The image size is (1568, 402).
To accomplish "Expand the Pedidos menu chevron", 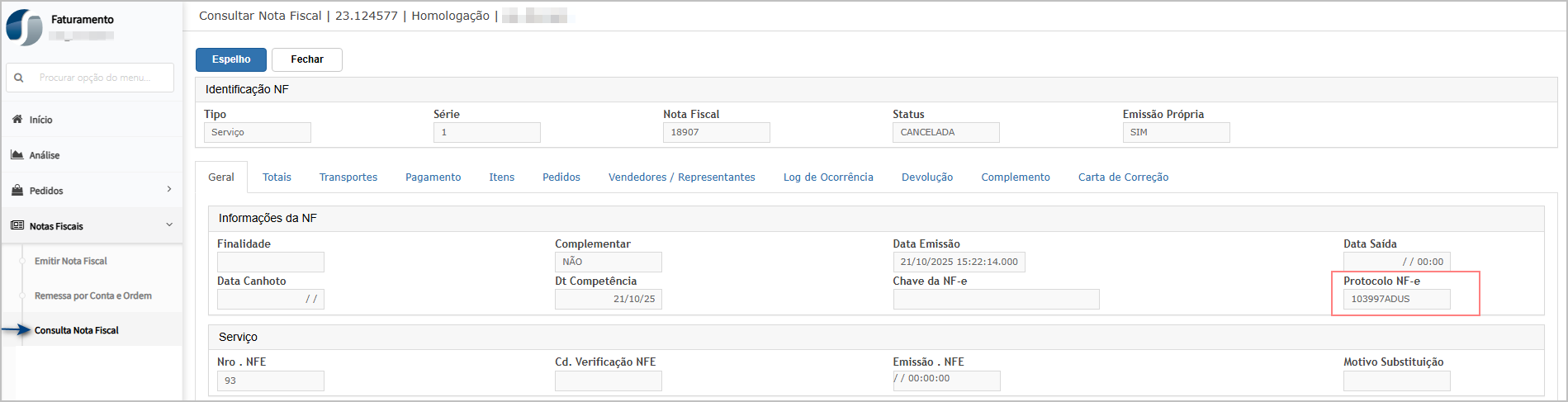I will point(169,190).
